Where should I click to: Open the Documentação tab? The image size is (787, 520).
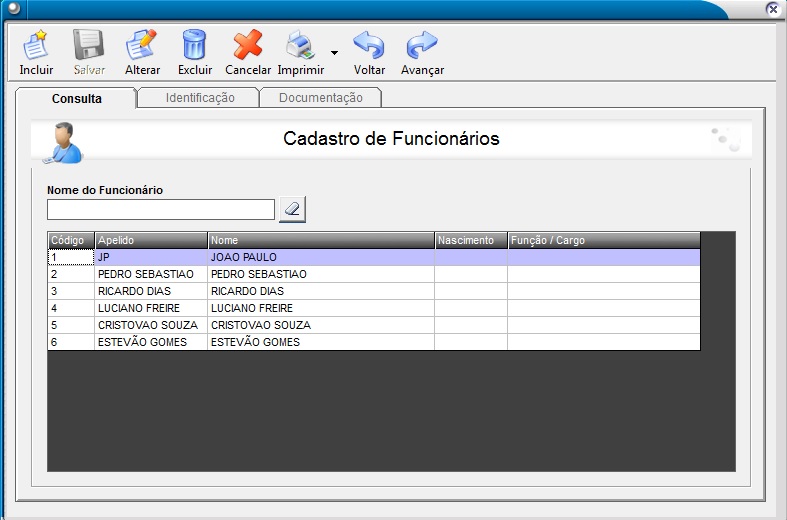321,97
